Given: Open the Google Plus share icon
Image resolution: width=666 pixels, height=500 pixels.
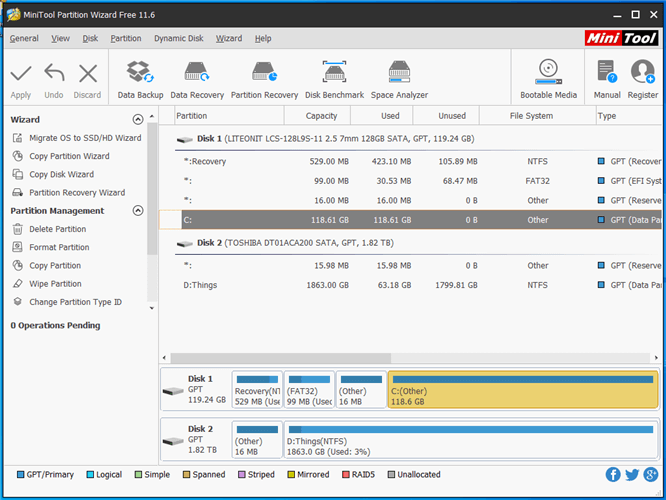Looking at the screenshot, I should click(x=650, y=475).
